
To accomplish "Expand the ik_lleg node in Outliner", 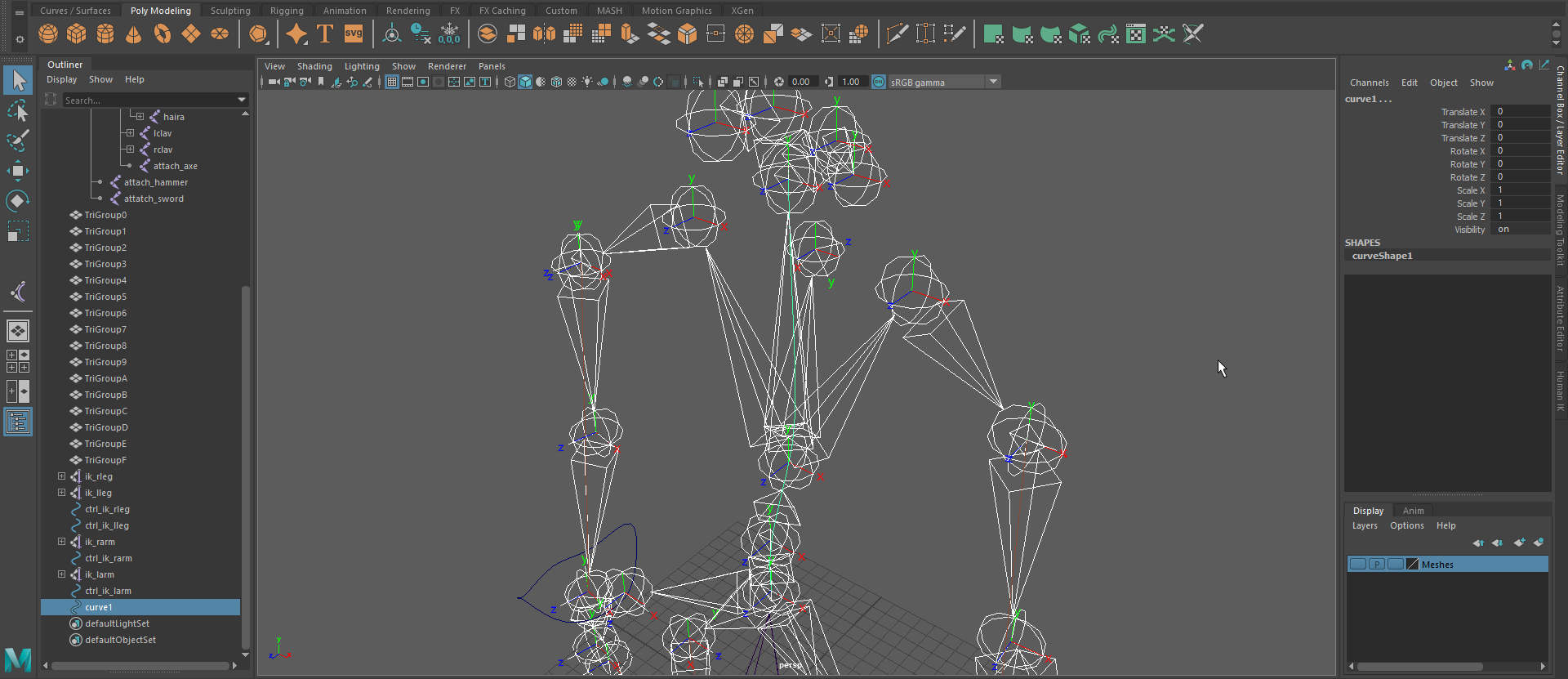I will (61, 493).
